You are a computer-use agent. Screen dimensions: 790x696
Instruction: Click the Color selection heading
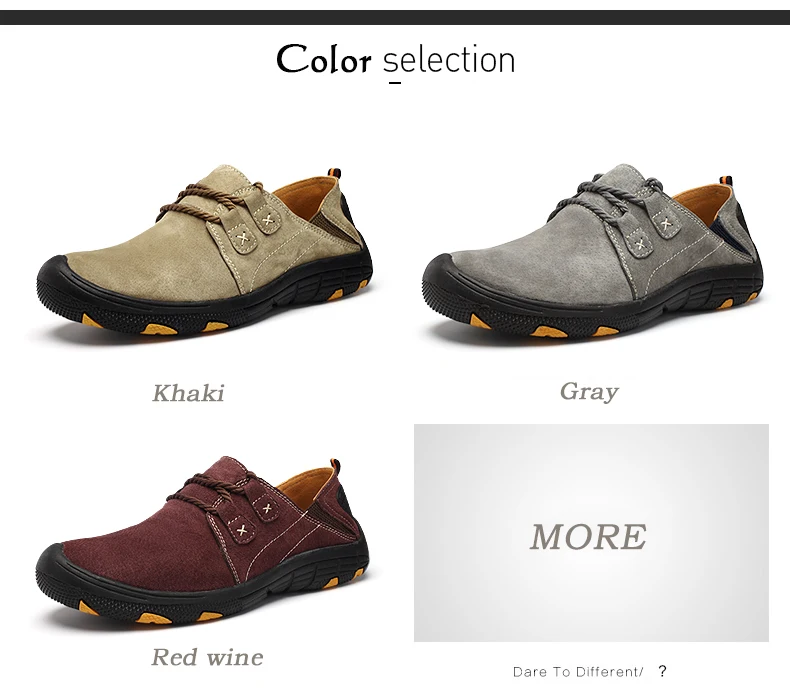coord(396,59)
